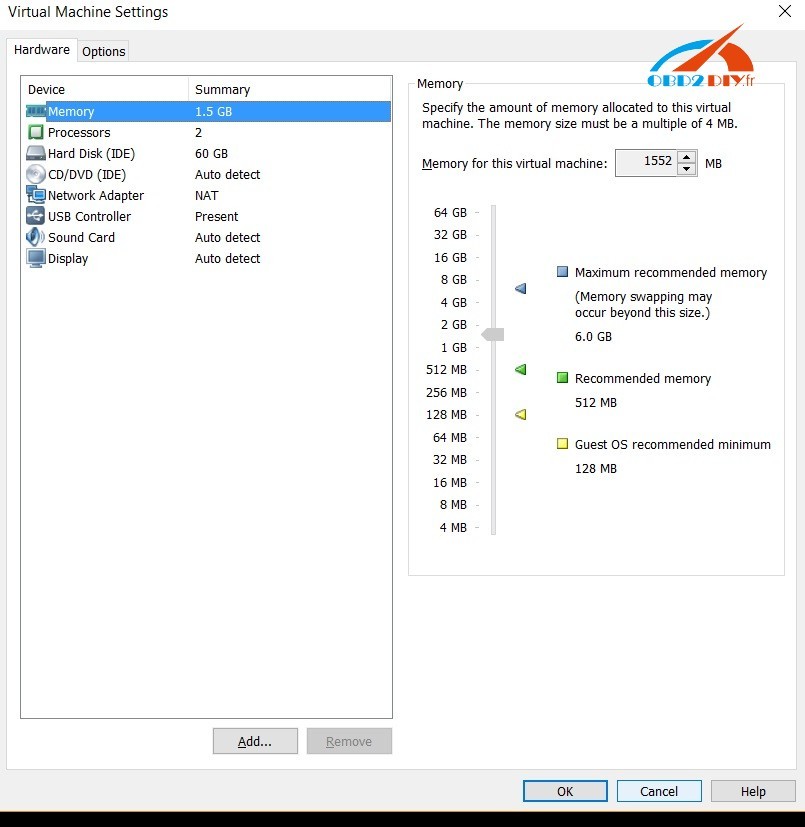The image size is (805, 827).
Task: Increase memory with the up stepper arrow
Action: 686,157
